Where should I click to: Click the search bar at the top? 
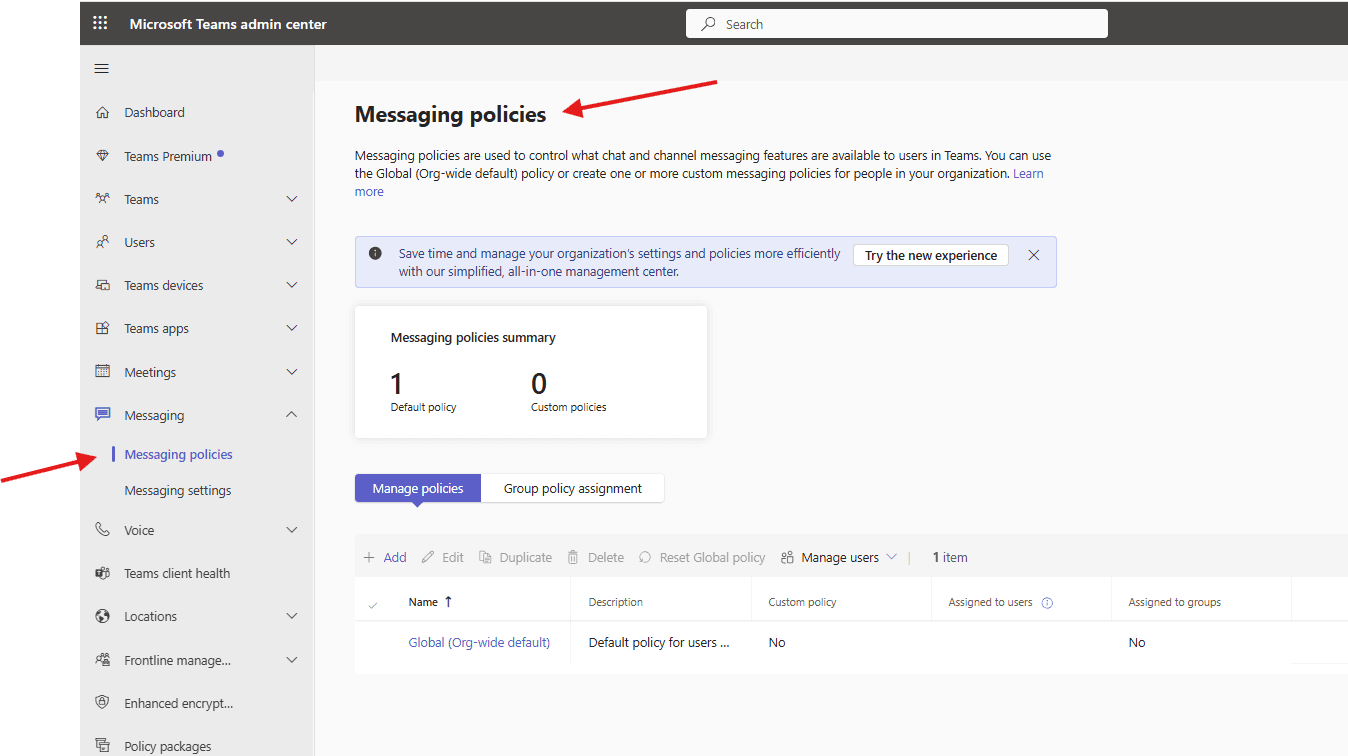[896, 23]
